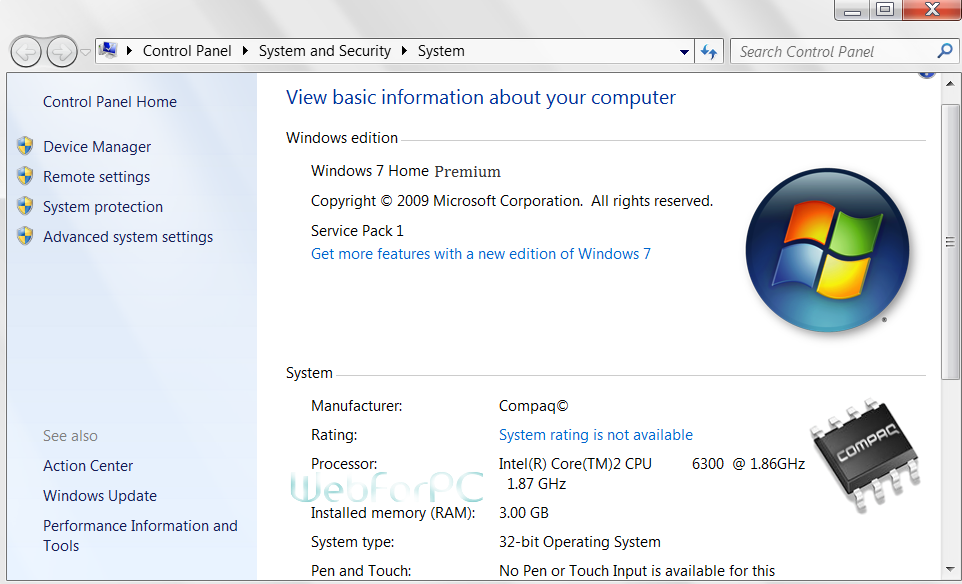Click the Back navigation arrow

26,52
